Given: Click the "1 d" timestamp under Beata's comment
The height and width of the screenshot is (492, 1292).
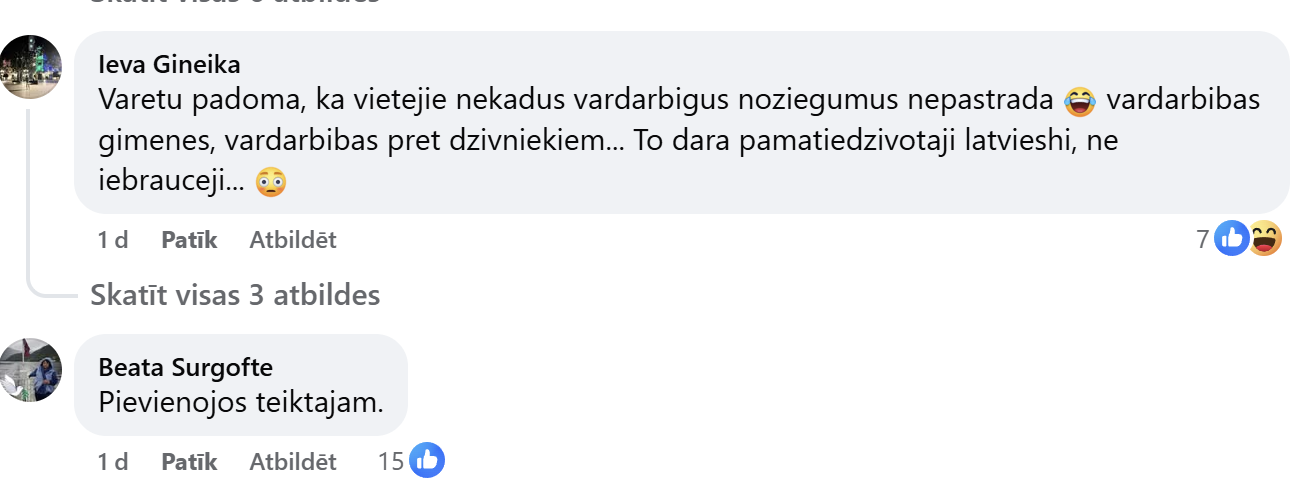Looking at the screenshot, I should pos(113,462).
